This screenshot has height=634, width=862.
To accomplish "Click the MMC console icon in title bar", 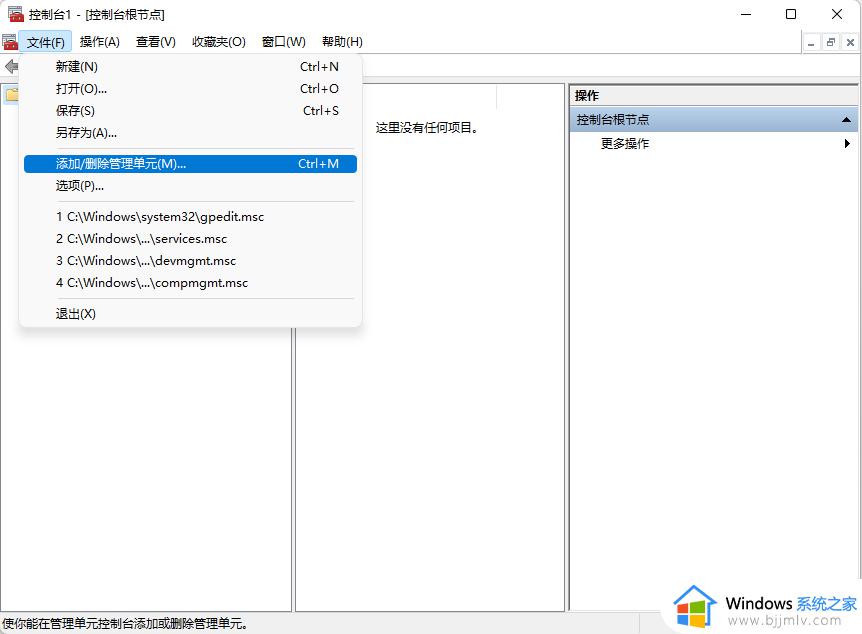I will point(15,14).
